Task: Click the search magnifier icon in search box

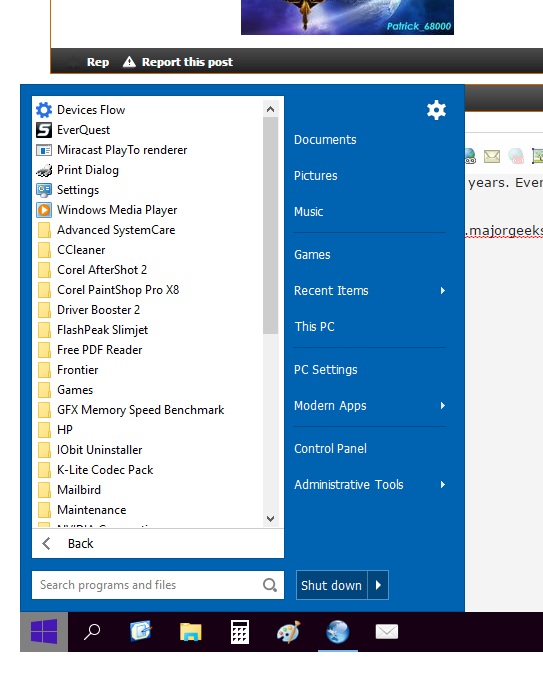Action: [x=270, y=585]
